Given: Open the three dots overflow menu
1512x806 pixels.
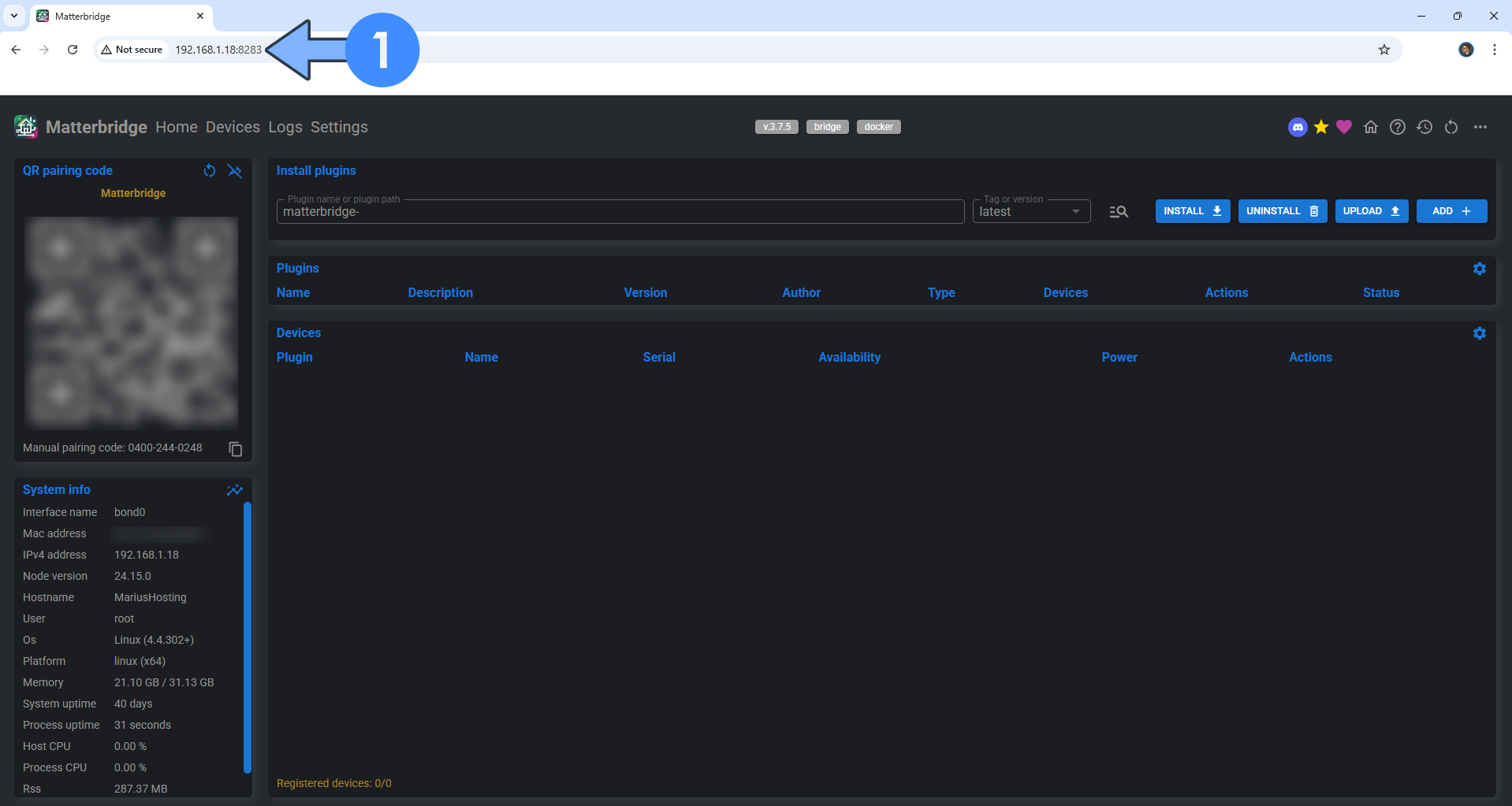Looking at the screenshot, I should point(1481,127).
